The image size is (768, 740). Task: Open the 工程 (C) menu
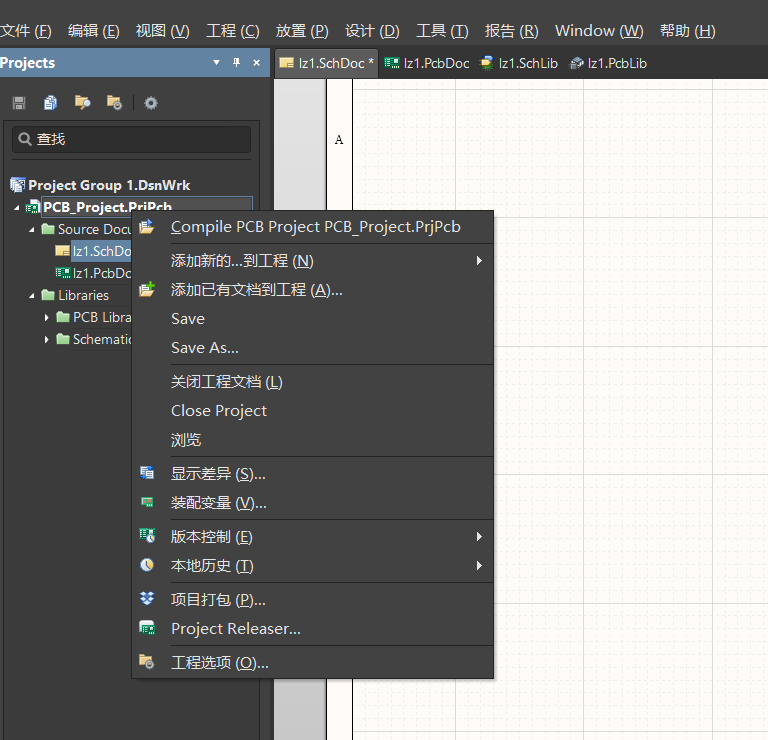[x=233, y=31]
